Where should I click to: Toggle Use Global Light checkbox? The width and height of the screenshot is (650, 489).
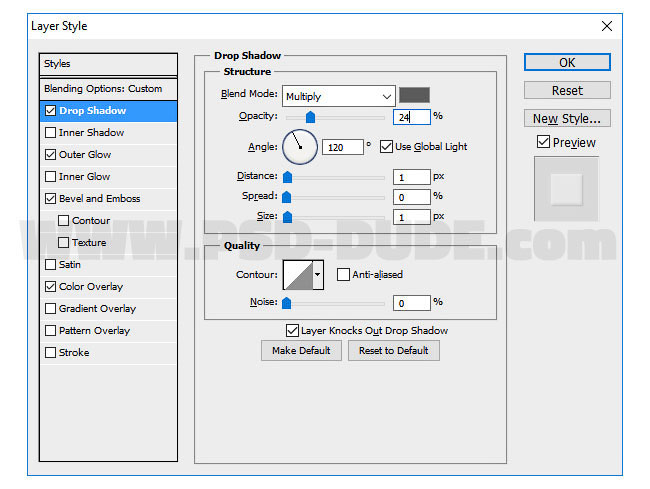pos(386,146)
